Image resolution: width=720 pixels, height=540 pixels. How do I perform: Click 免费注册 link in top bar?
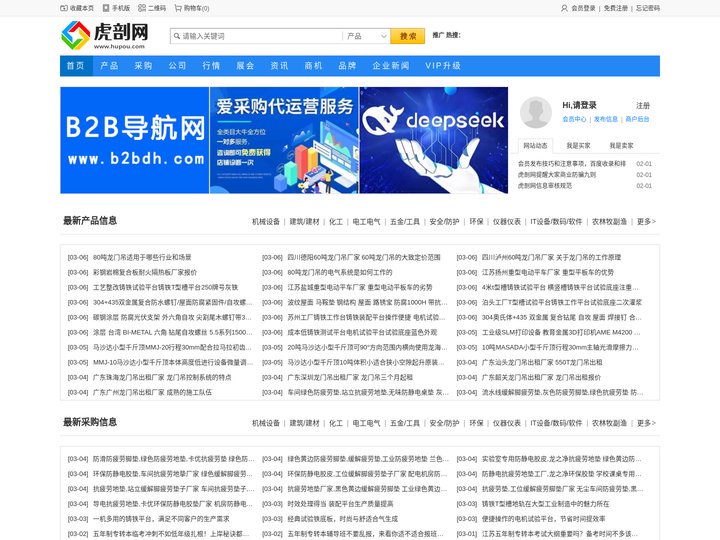click(615, 8)
